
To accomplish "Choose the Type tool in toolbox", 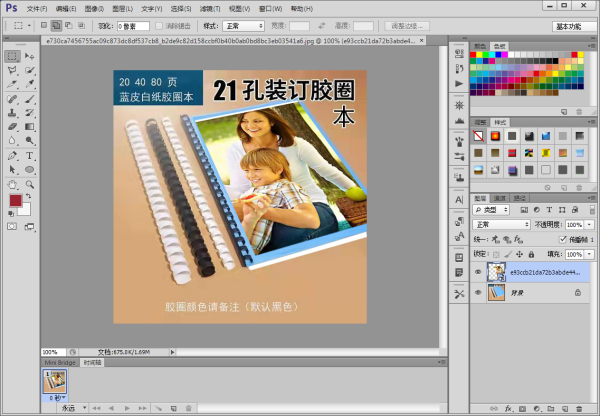I will (x=31, y=156).
